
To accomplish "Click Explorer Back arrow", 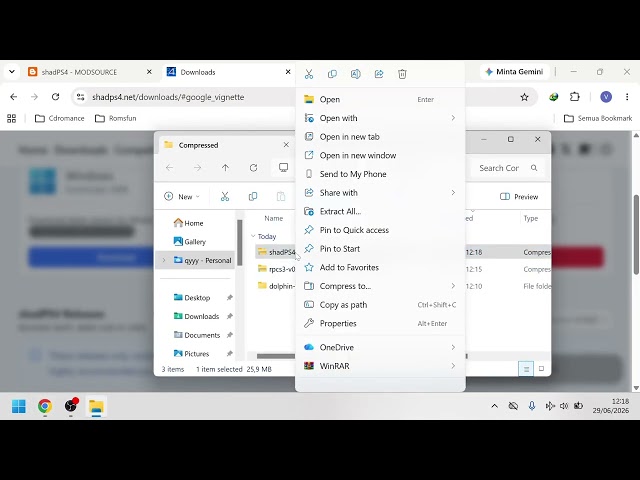I will pyautogui.click(x=169, y=168).
